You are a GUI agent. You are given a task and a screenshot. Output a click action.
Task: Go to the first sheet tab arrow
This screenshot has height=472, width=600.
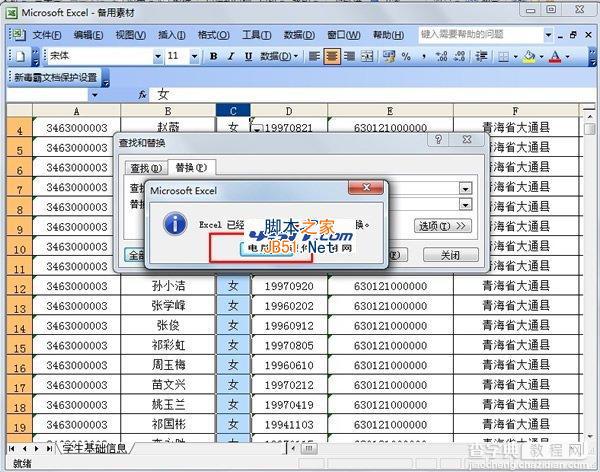point(12,448)
